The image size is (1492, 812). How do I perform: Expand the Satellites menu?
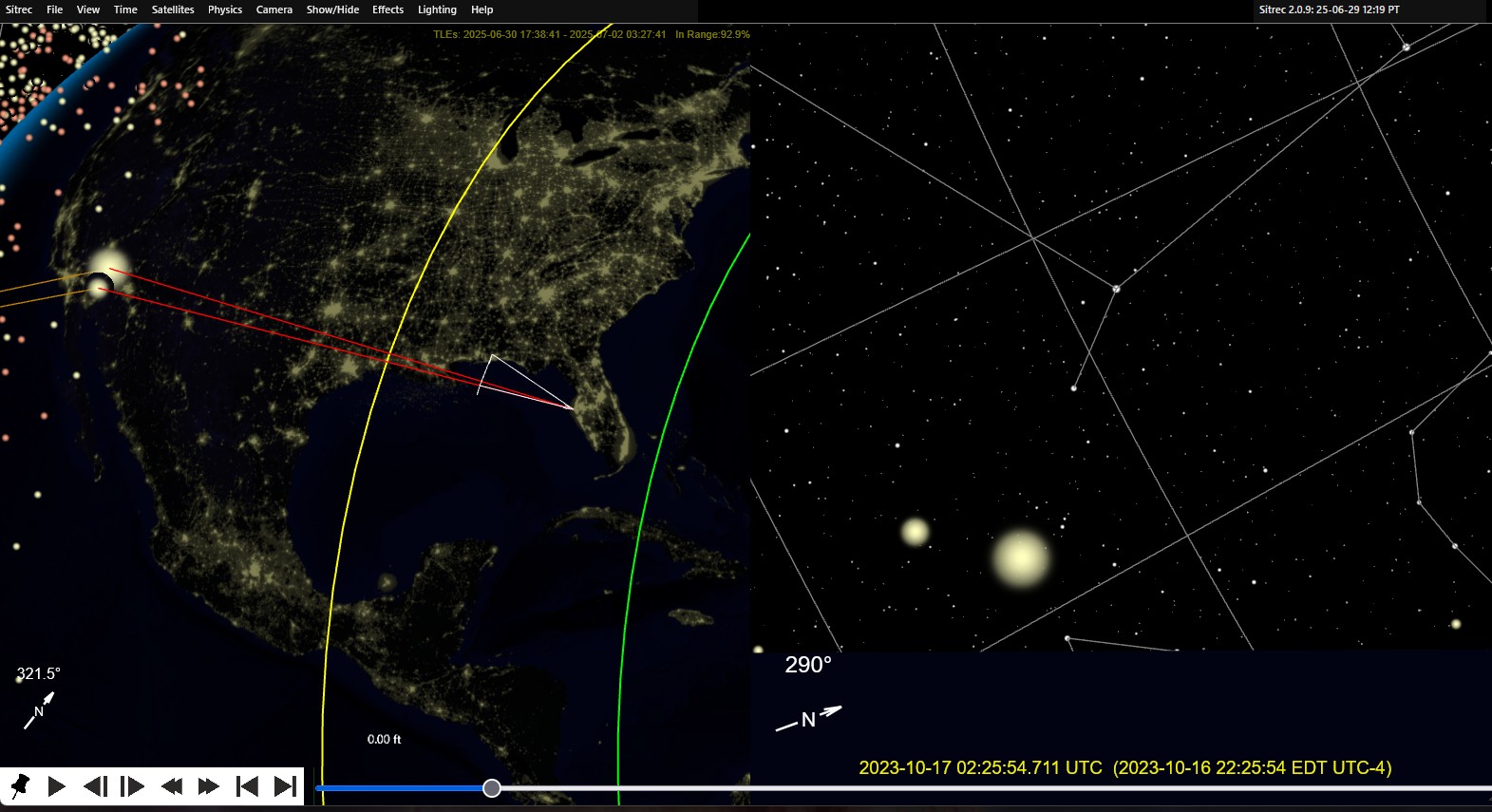[x=173, y=9]
